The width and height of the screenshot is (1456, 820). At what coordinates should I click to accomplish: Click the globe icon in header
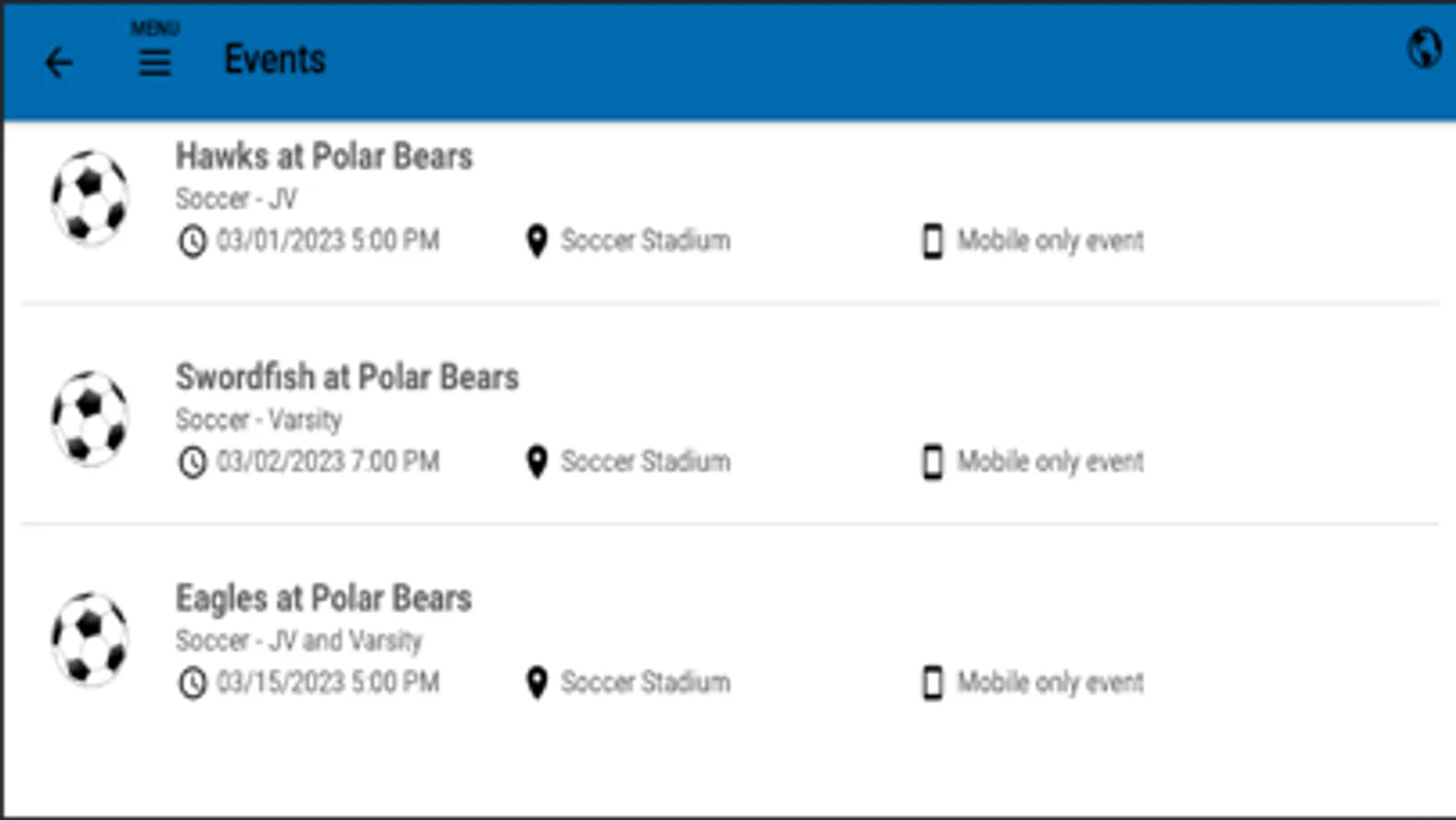pyautogui.click(x=1424, y=48)
